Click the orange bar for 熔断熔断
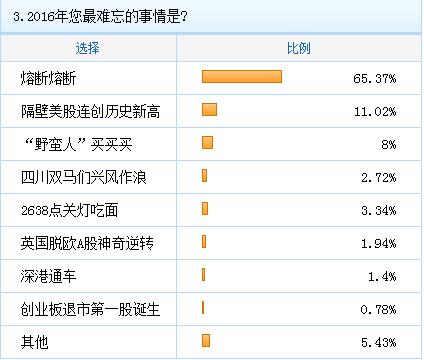This screenshot has height=360, width=424. 242,77
